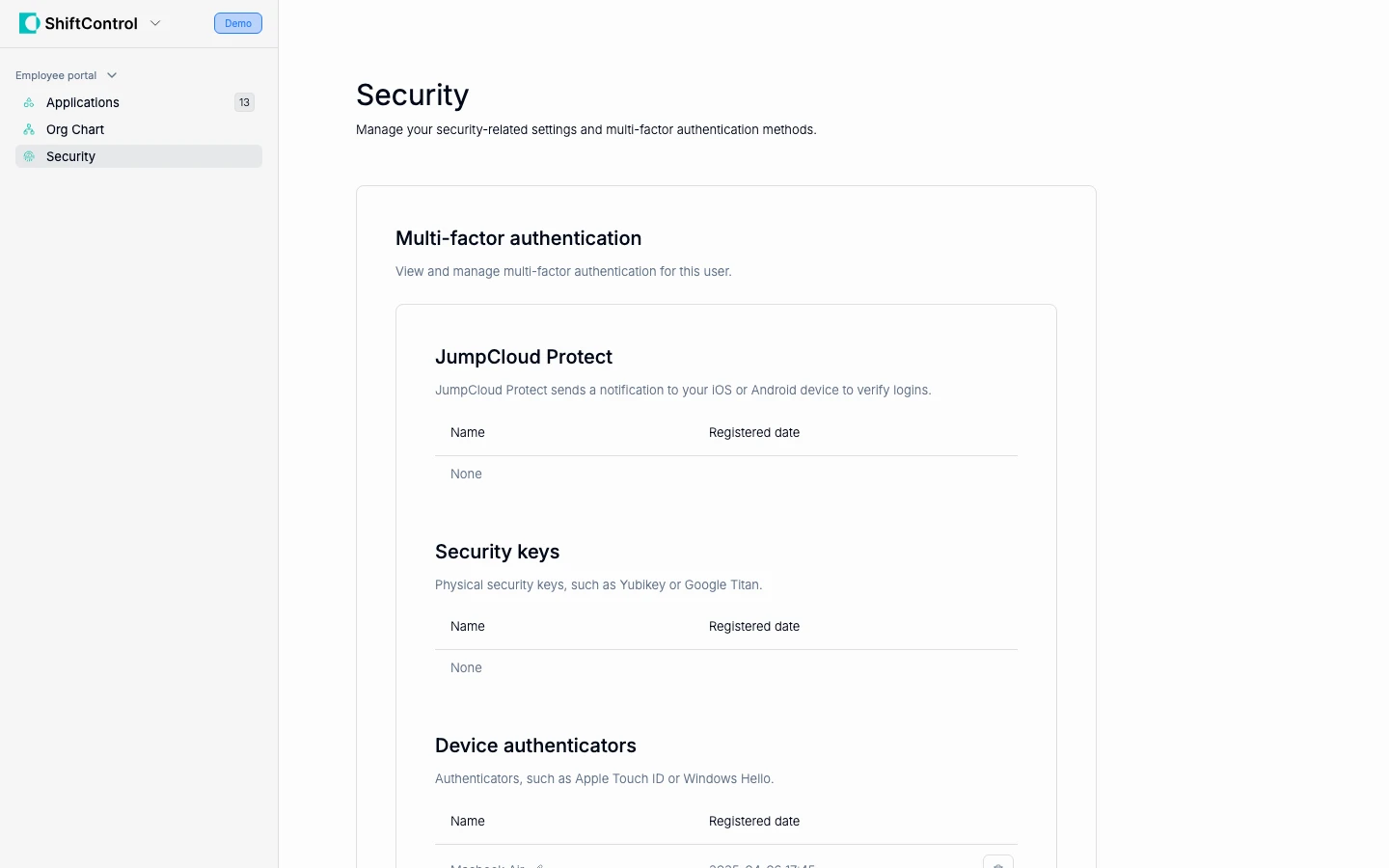Click the Org Chart hierarchy icon

coord(29,129)
